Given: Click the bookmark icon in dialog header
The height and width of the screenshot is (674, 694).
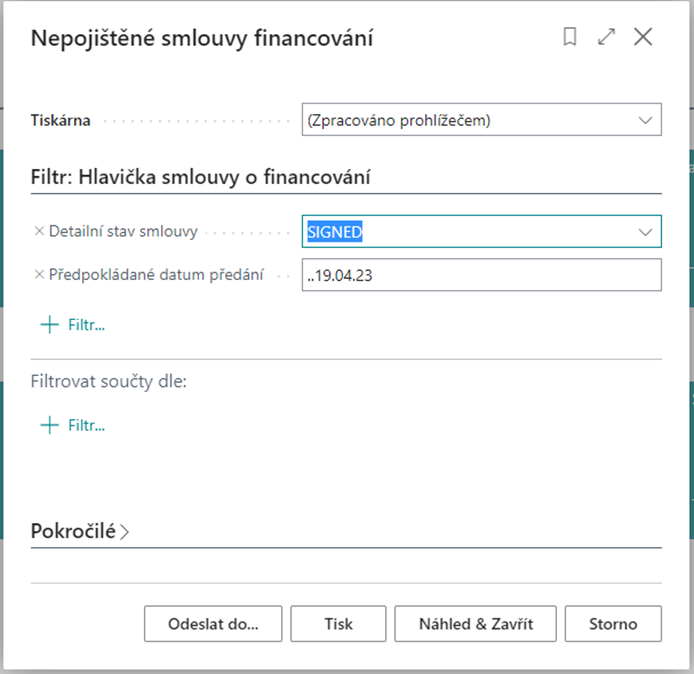Looking at the screenshot, I should click(x=570, y=37).
